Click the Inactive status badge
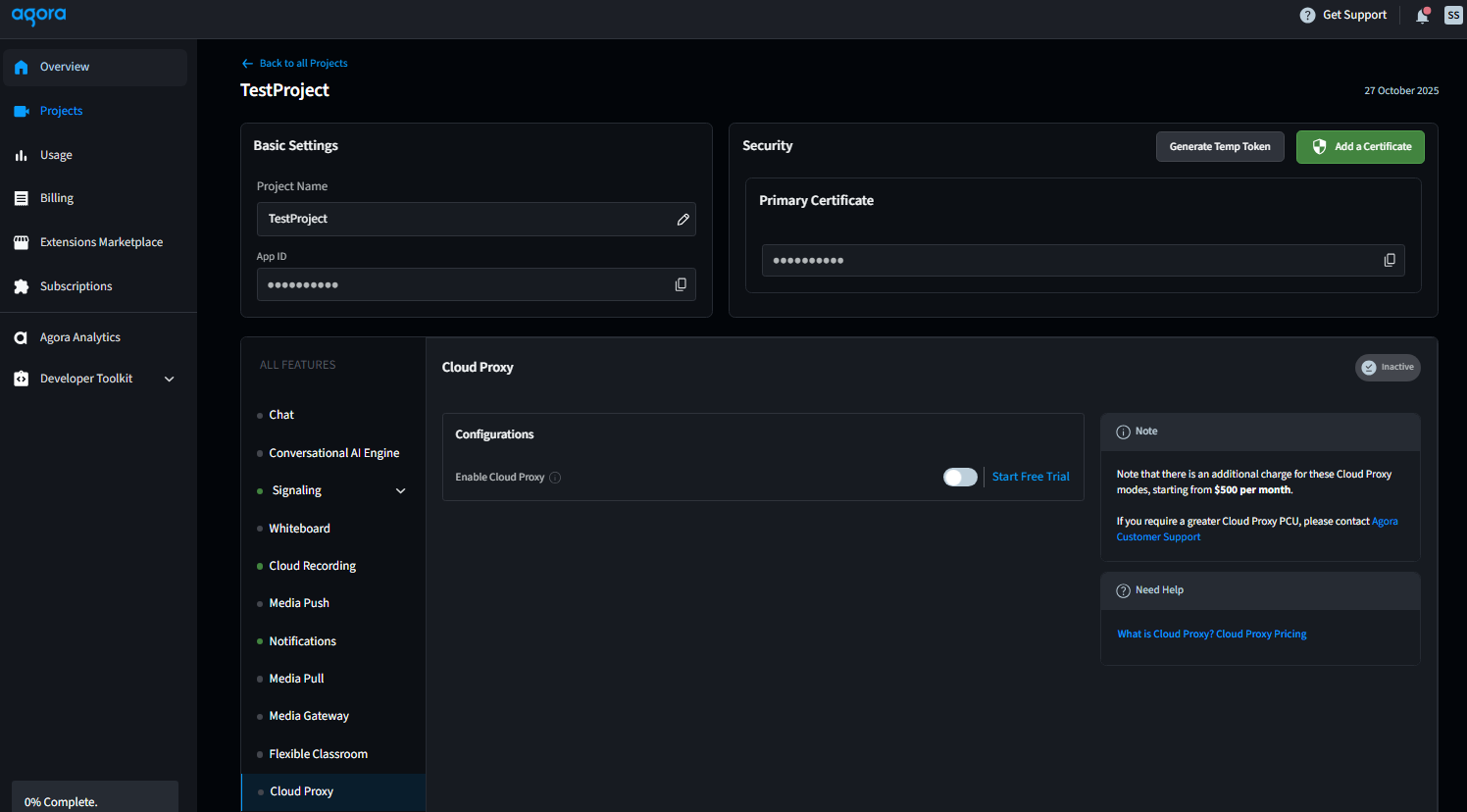The width and height of the screenshot is (1467, 812). click(x=1388, y=367)
